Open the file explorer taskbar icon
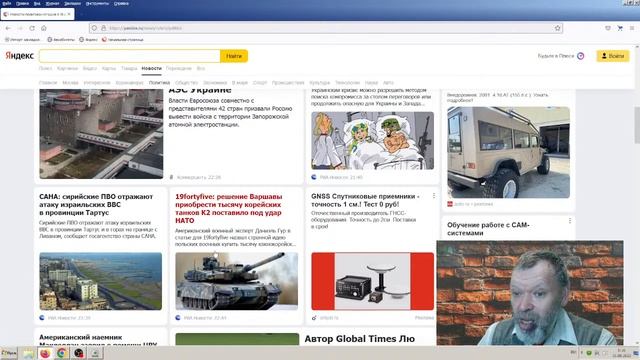 tap(28, 353)
